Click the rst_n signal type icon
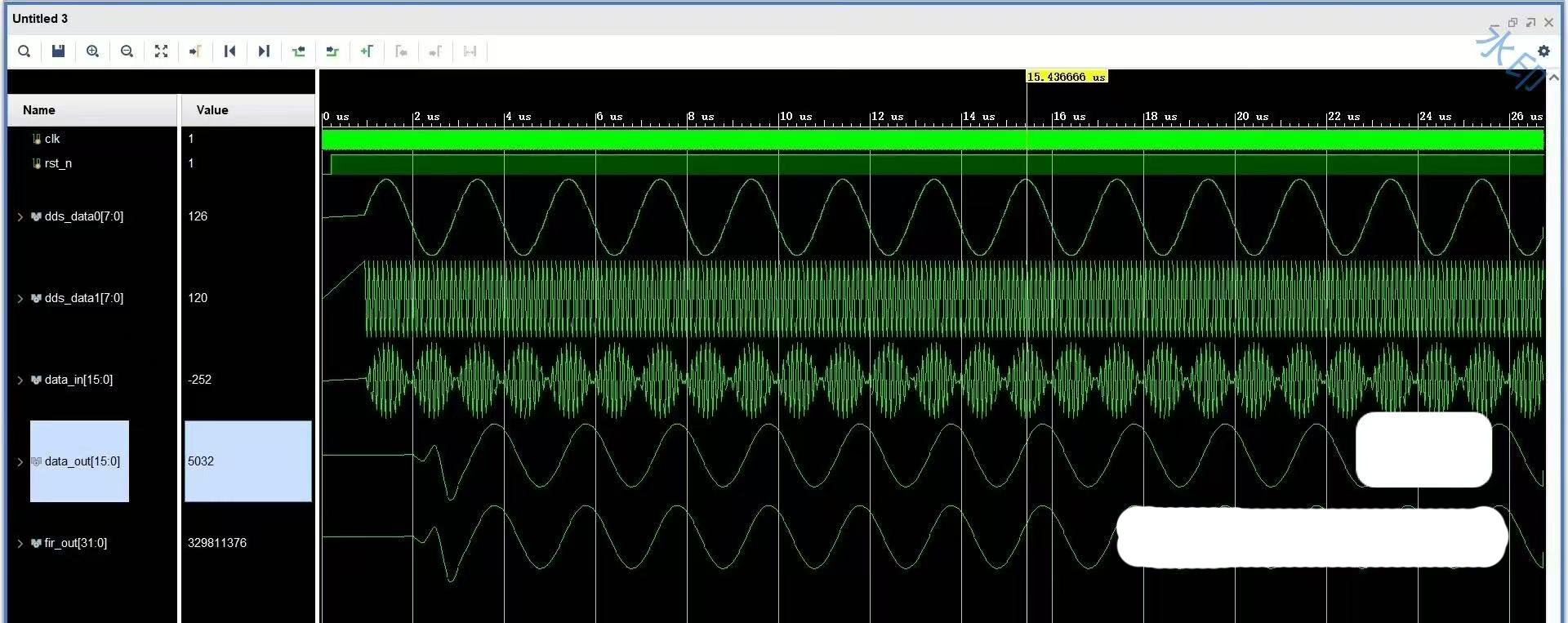Screen dimensions: 1568x623 (36, 163)
